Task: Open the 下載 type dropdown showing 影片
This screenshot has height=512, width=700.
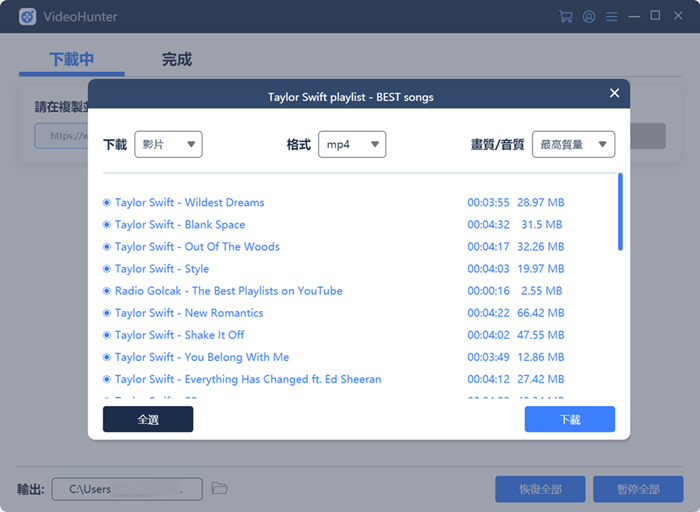Action: (168, 144)
